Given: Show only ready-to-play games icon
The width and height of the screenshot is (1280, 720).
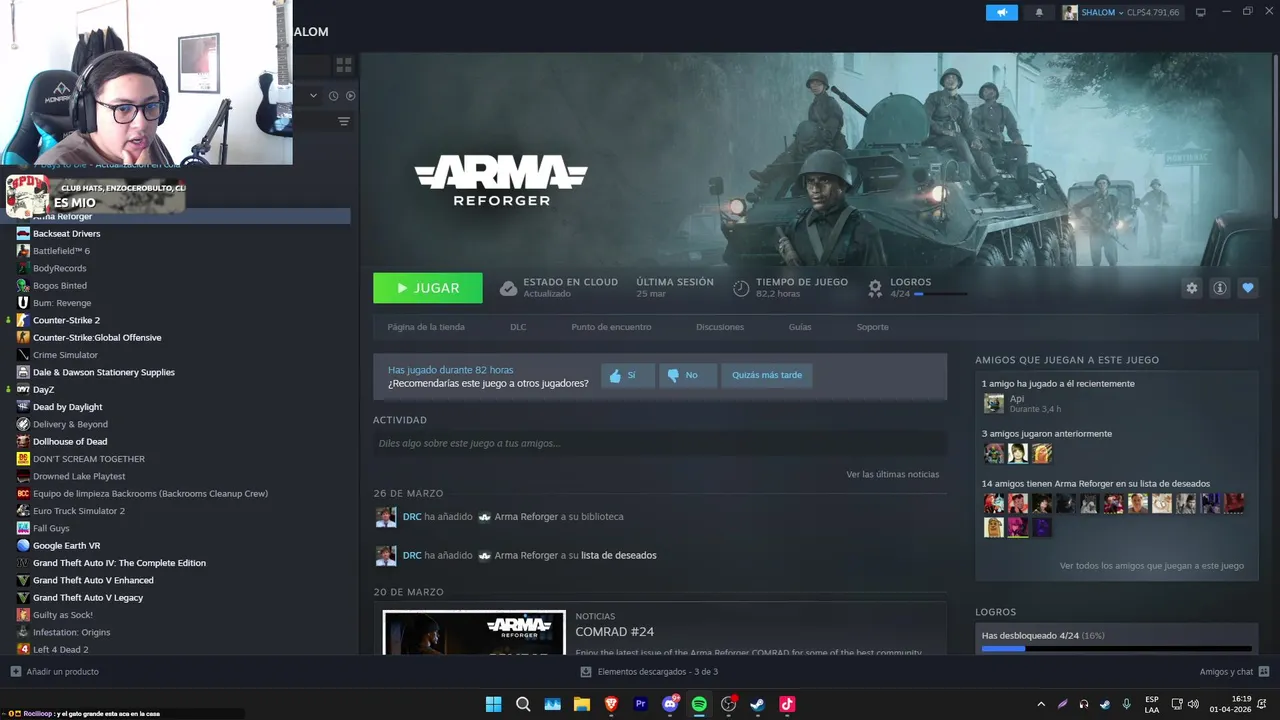Looking at the screenshot, I should coord(350,96).
